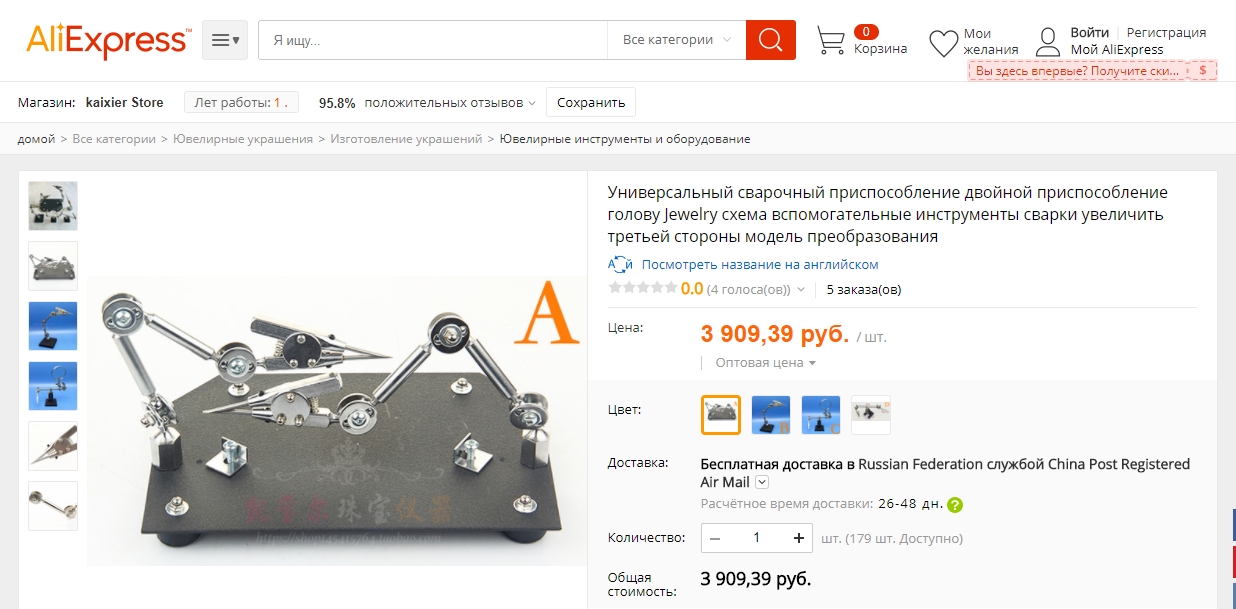Select the first color option swatch
Screen dimensions: 1236x609
(721, 415)
